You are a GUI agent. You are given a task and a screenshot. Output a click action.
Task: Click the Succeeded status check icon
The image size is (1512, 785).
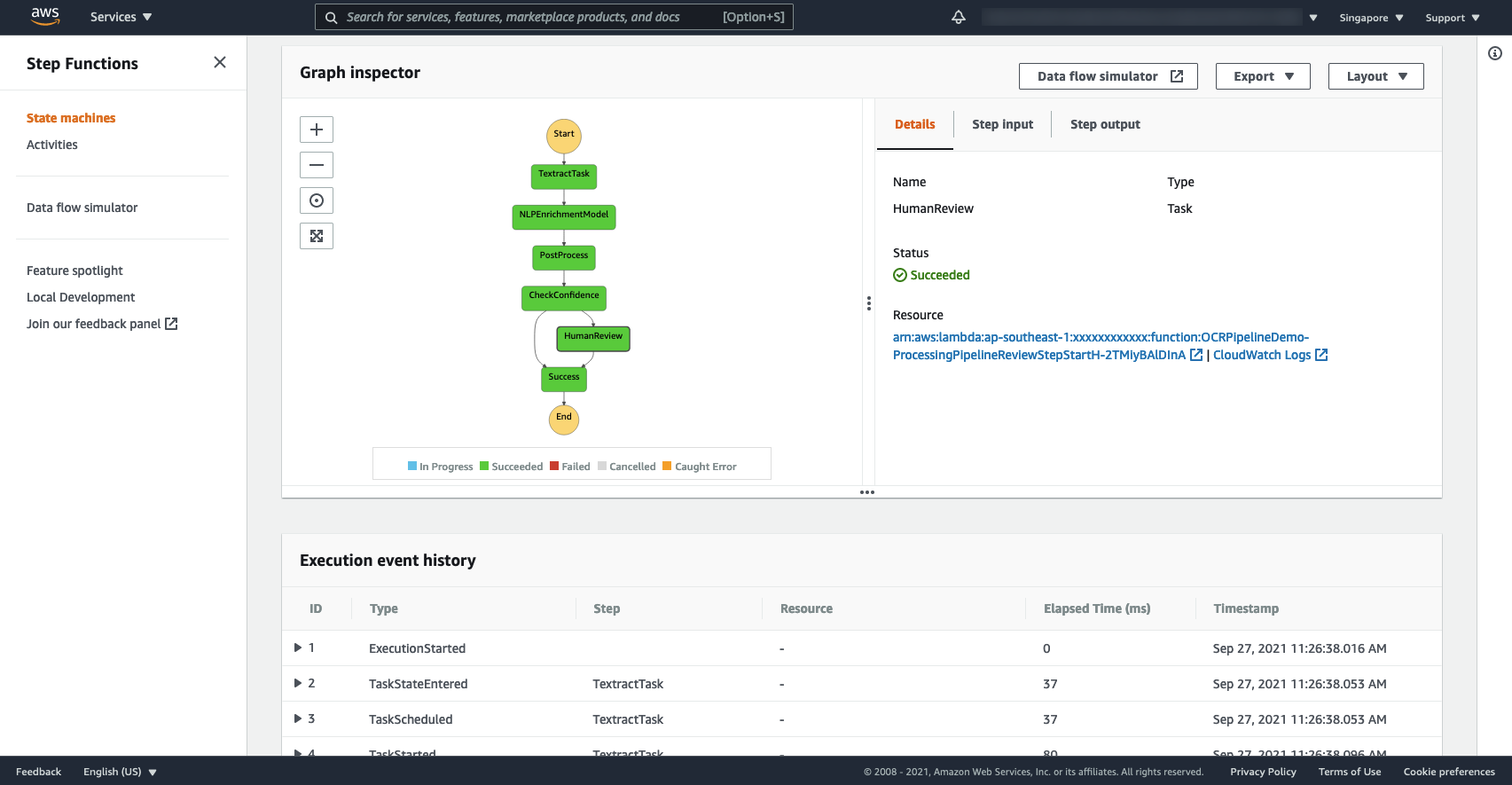click(900, 275)
